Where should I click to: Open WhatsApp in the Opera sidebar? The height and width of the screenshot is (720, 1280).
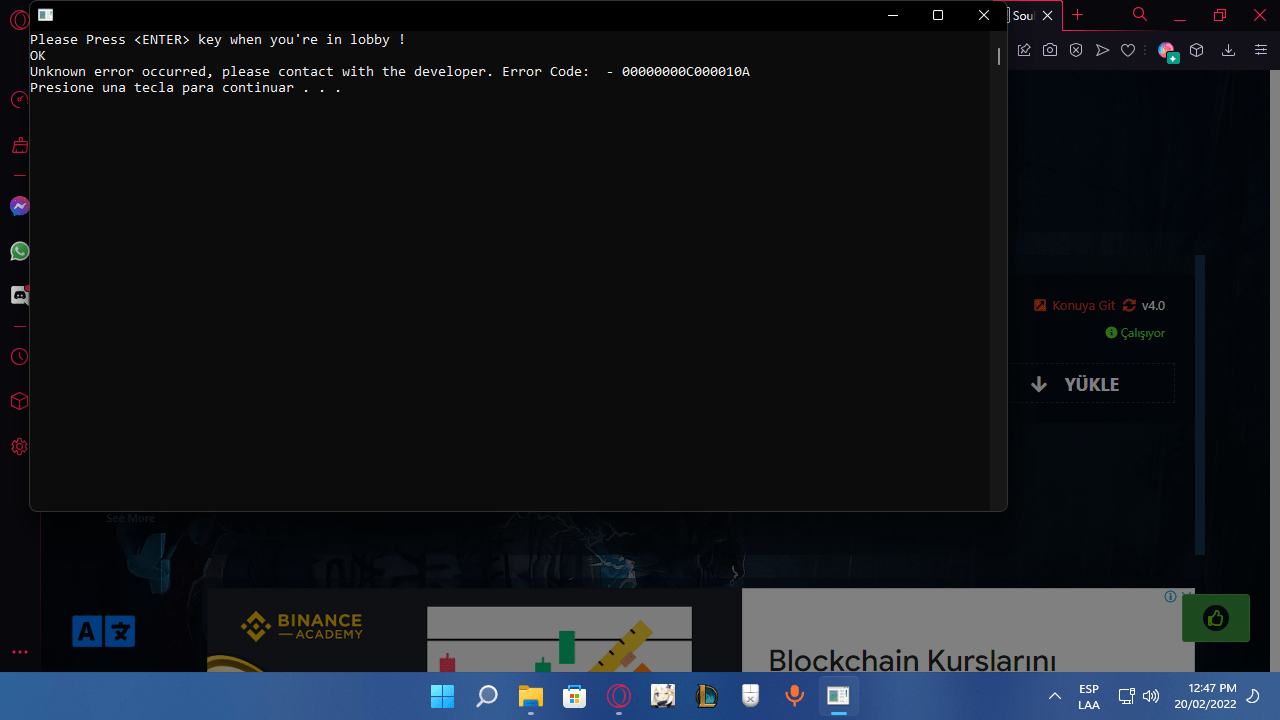(x=19, y=251)
